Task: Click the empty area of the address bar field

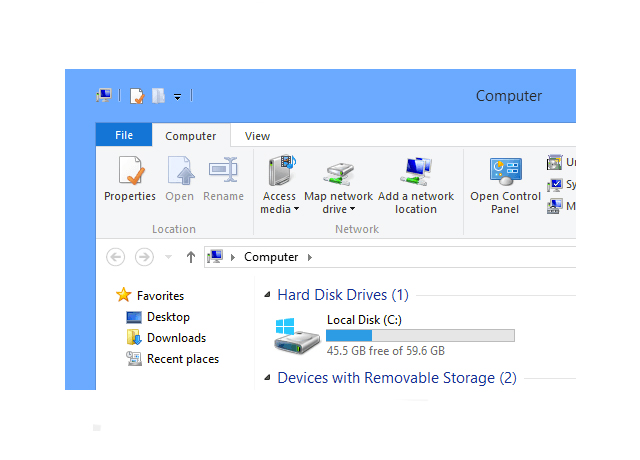Action: pyautogui.click(x=445, y=257)
